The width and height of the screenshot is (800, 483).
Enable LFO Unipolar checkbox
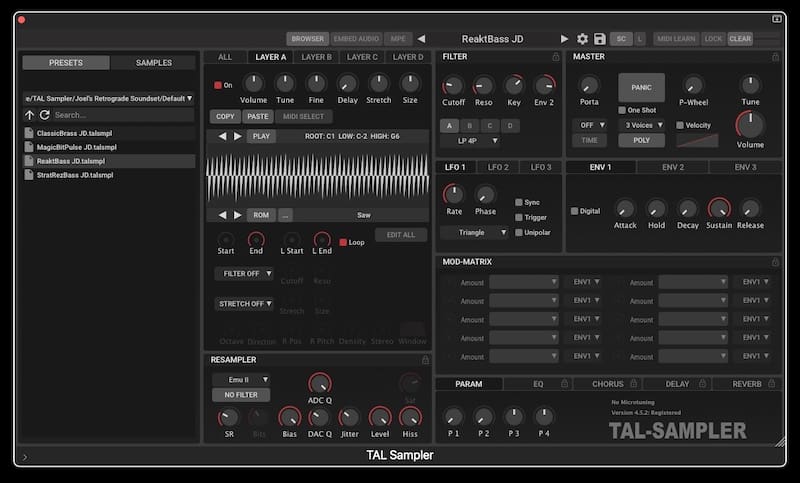(519, 233)
